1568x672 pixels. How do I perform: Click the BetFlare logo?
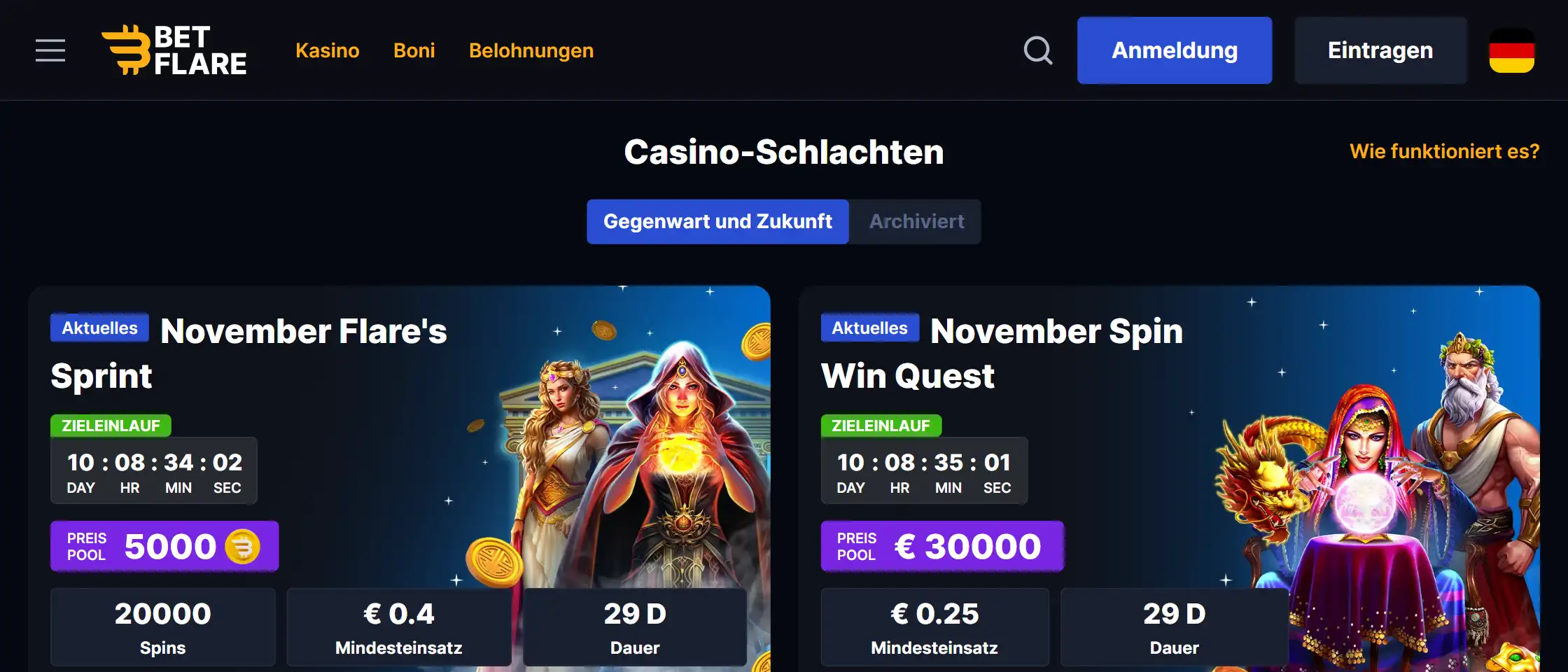[x=174, y=50]
